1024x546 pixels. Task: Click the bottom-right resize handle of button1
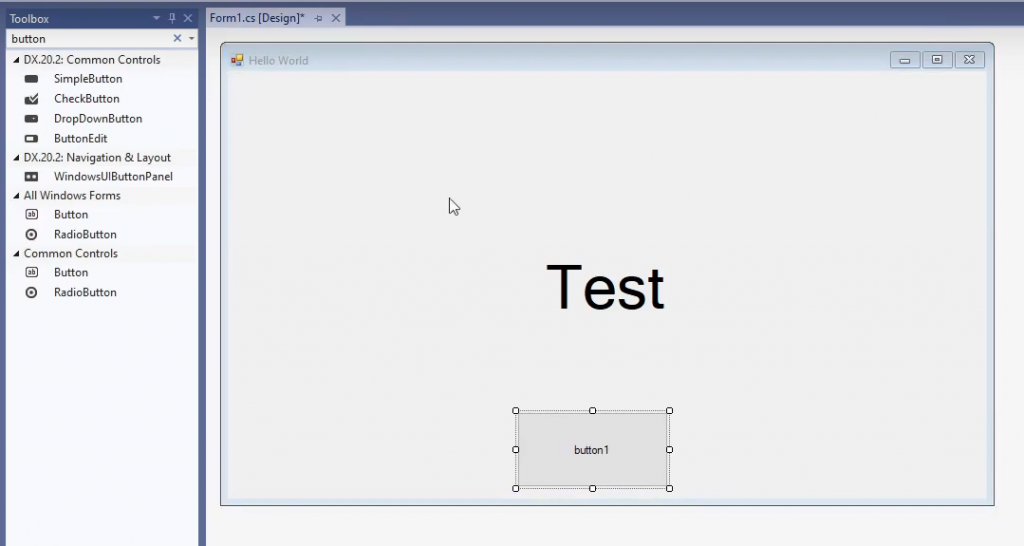click(x=669, y=489)
